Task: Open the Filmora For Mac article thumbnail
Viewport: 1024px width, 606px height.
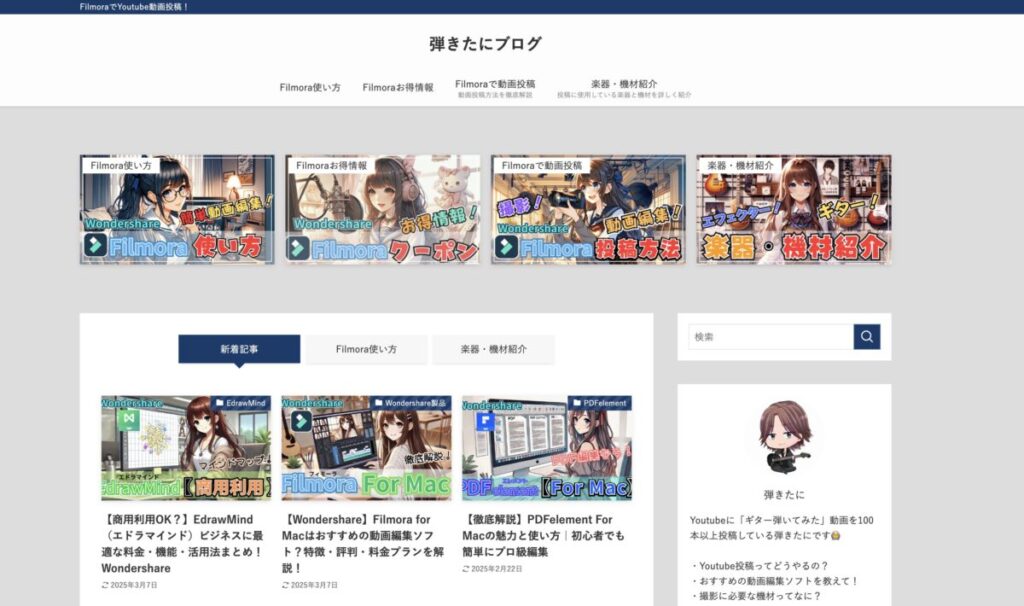Action: point(366,448)
